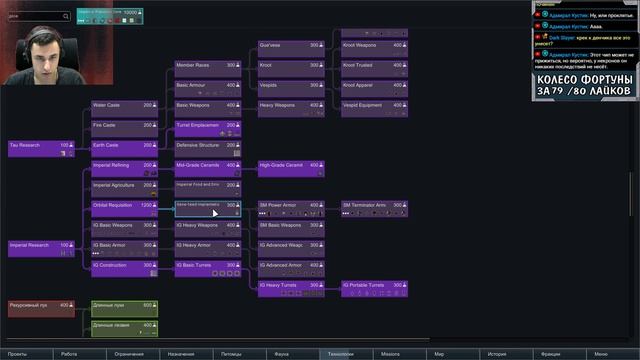
Task: Select the Orbital Requisition node
Action: coord(124,209)
